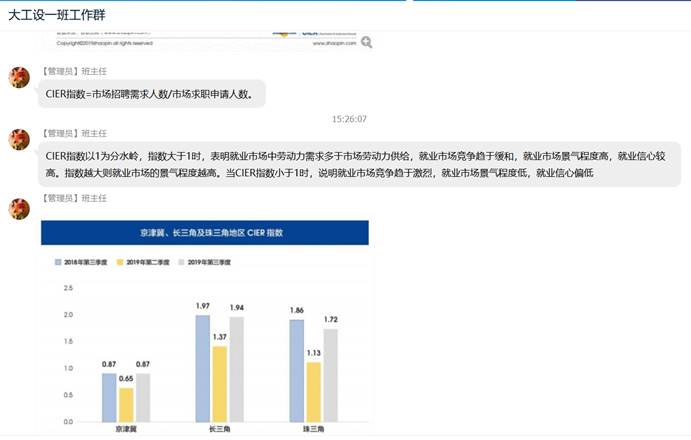Click the gray 2019年第三季度 legend swatch
Image resolution: width=691 pixels, height=440 pixels.
point(181,262)
